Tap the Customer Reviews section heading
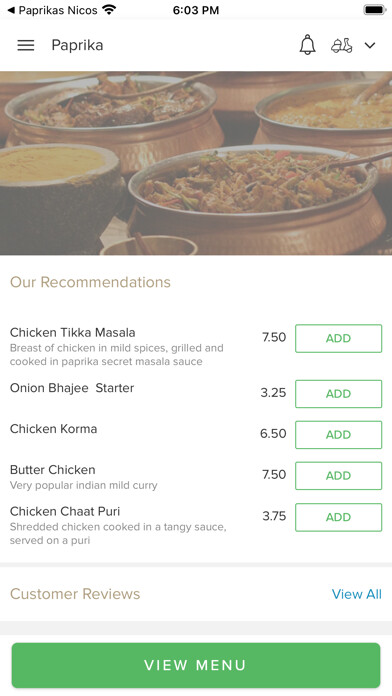The width and height of the screenshot is (392, 696). pyautogui.click(x=75, y=594)
